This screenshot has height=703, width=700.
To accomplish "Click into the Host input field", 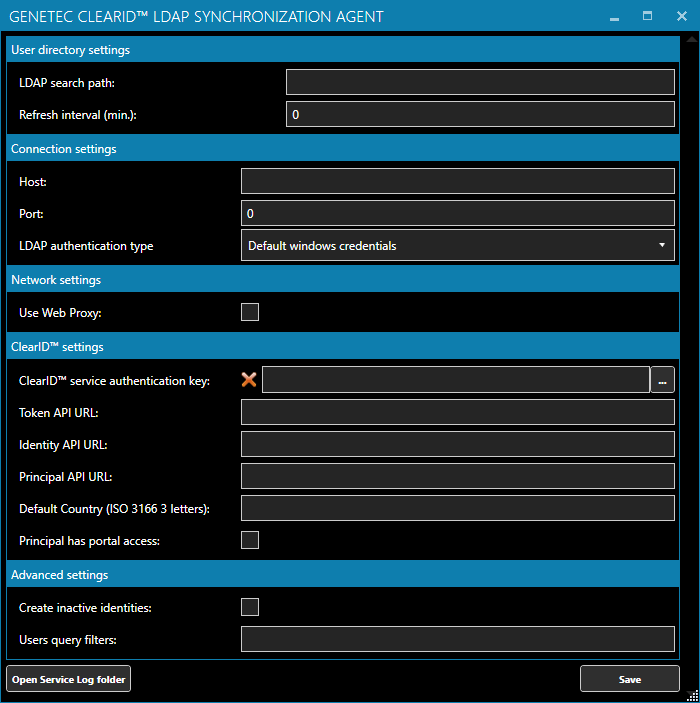I will point(457,181).
